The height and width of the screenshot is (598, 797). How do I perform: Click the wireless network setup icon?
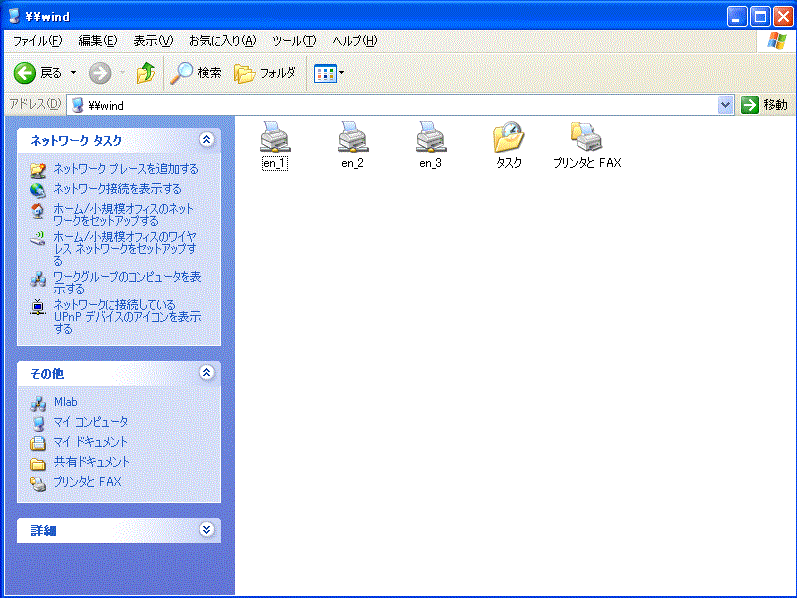(38, 238)
